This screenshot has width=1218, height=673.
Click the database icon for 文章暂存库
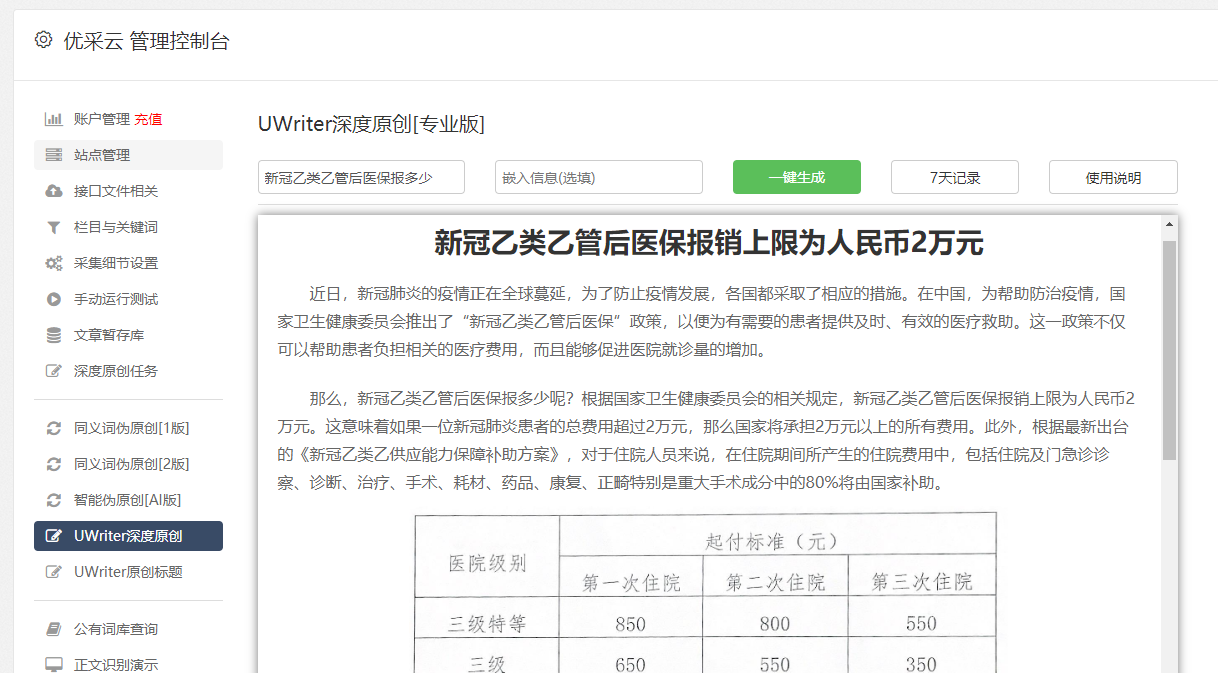click(54, 335)
